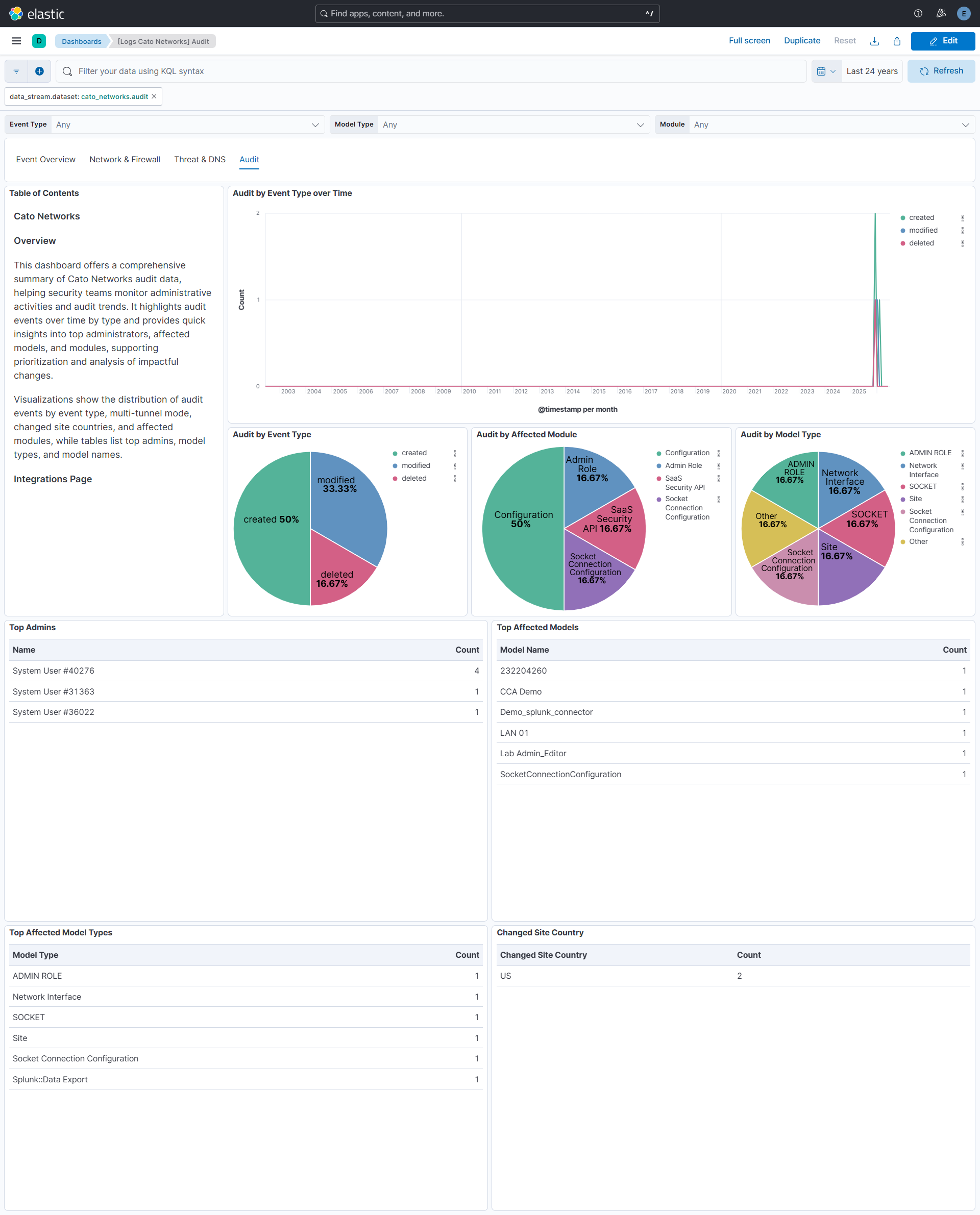Click the Edit dashboard button
This screenshot has height=1215, width=980.
coord(943,41)
